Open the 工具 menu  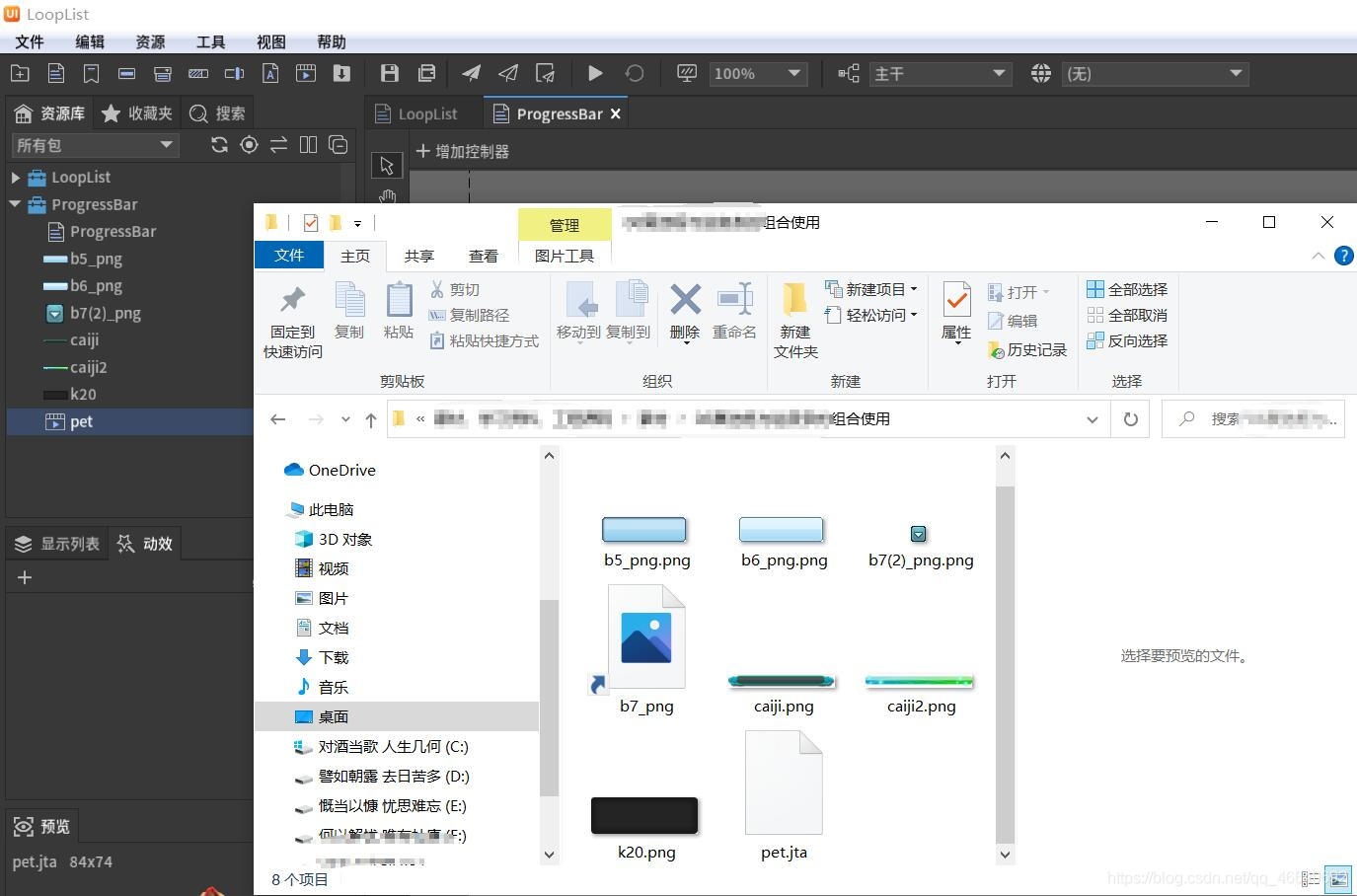tap(209, 41)
